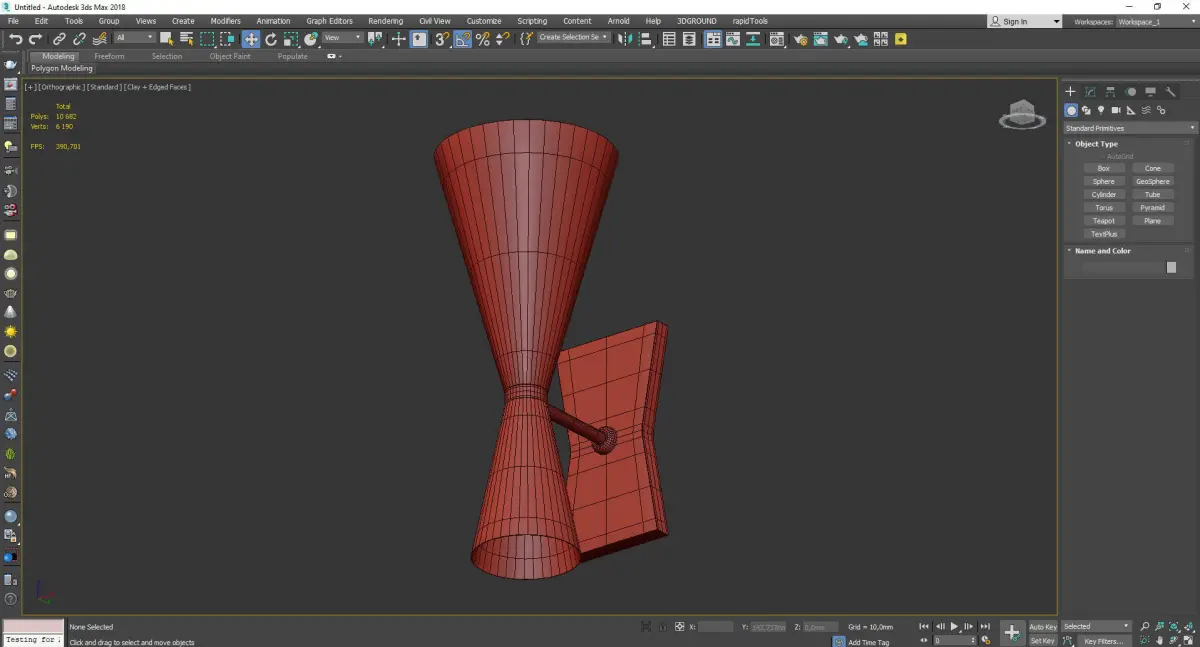1200x647 pixels.
Task: Open the Modify panel tab icon
Action: pyautogui.click(x=1090, y=92)
